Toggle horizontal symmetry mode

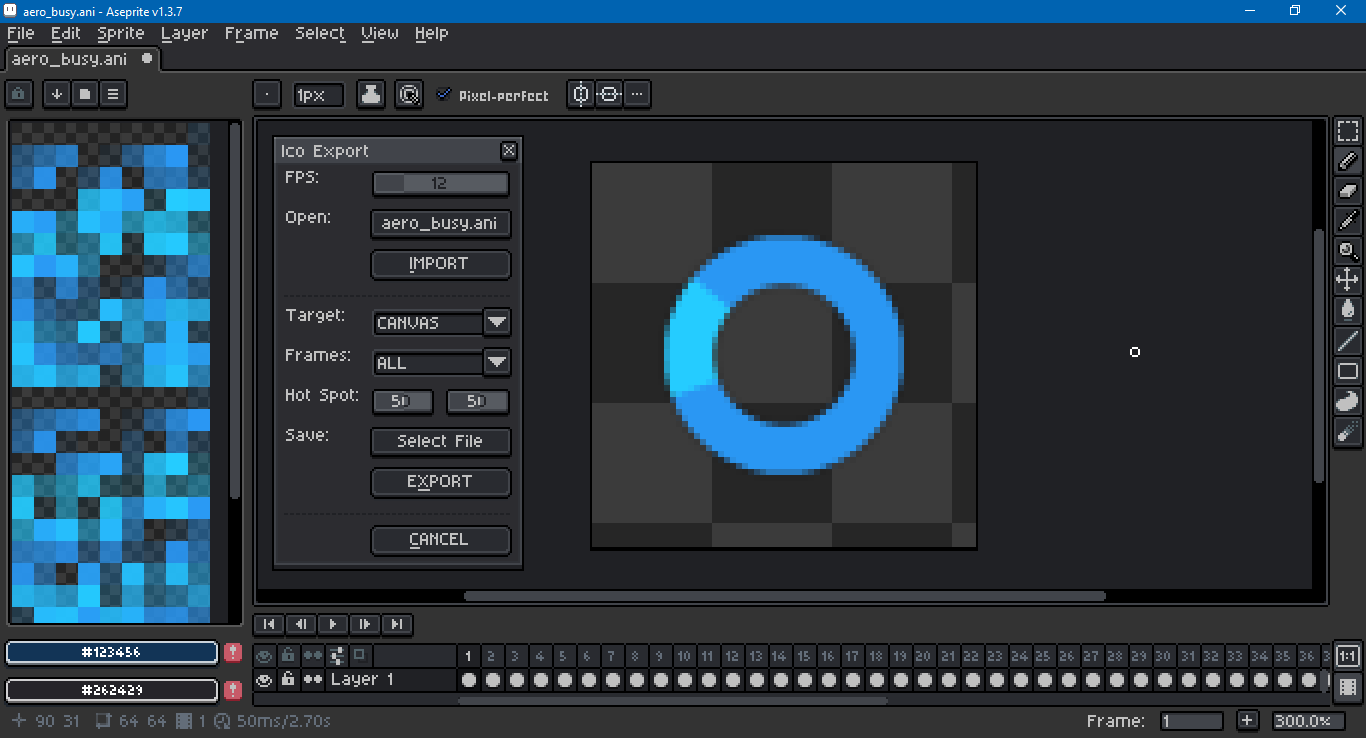point(609,95)
